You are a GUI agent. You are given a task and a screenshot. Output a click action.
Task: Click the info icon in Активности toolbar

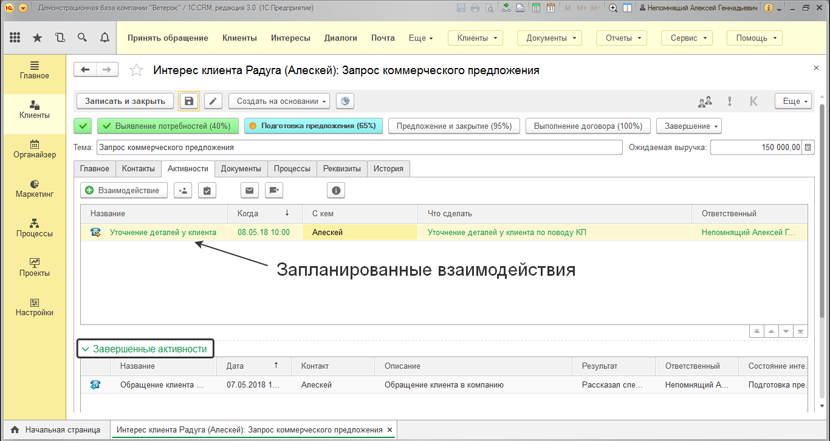click(336, 190)
